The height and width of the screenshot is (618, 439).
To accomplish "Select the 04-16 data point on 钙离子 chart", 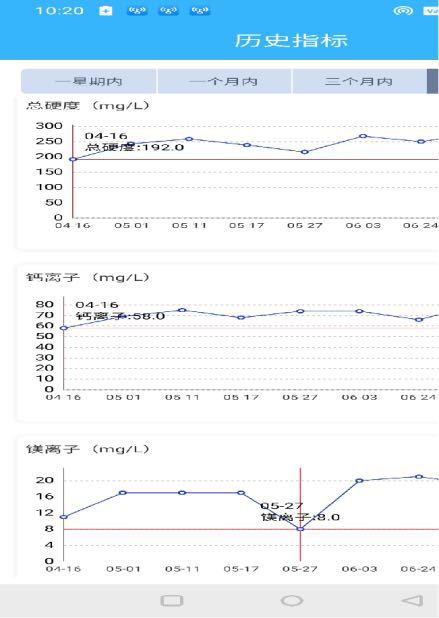I will pyautogui.click(x=63, y=328).
